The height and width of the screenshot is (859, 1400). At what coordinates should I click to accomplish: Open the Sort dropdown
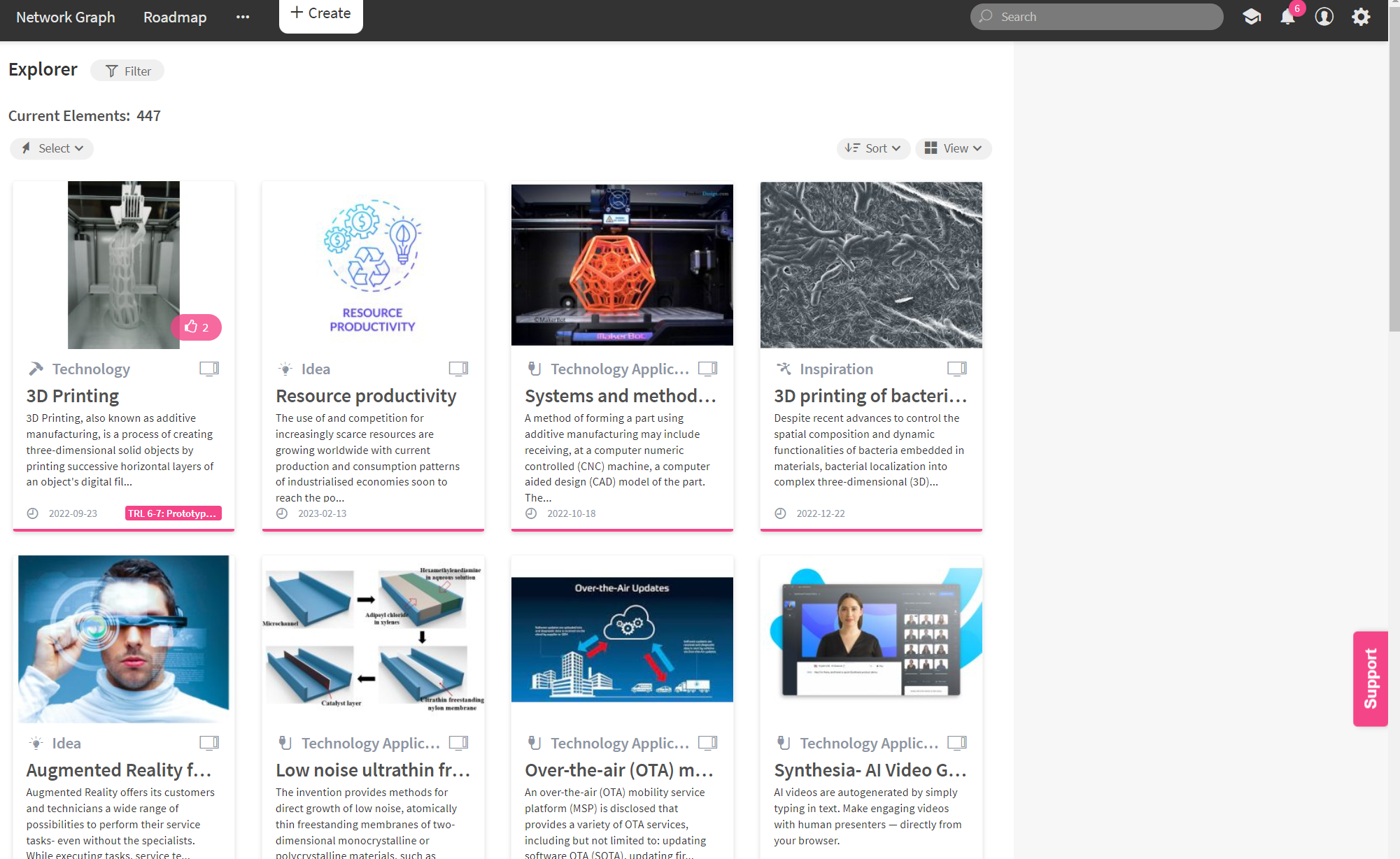point(873,148)
